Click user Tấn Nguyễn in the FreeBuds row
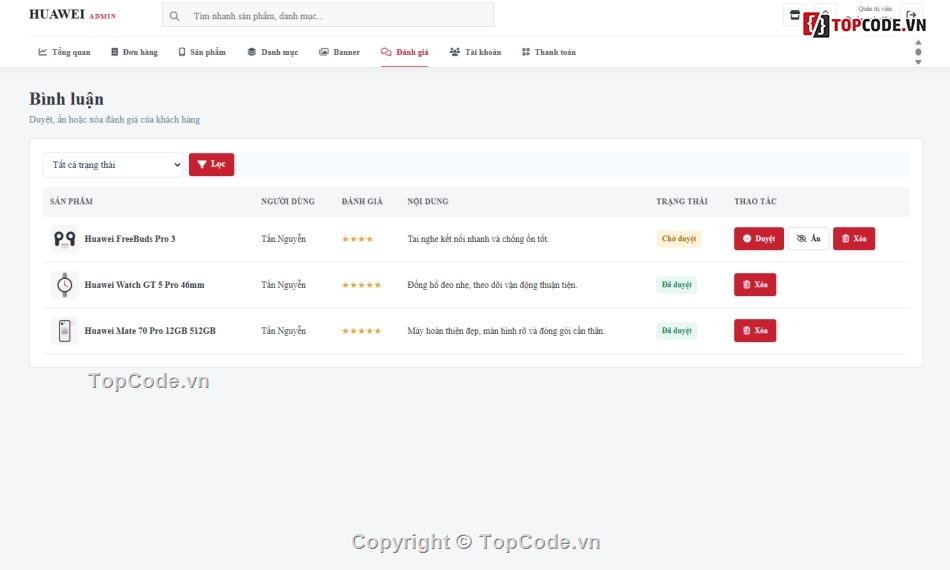 coord(284,239)
